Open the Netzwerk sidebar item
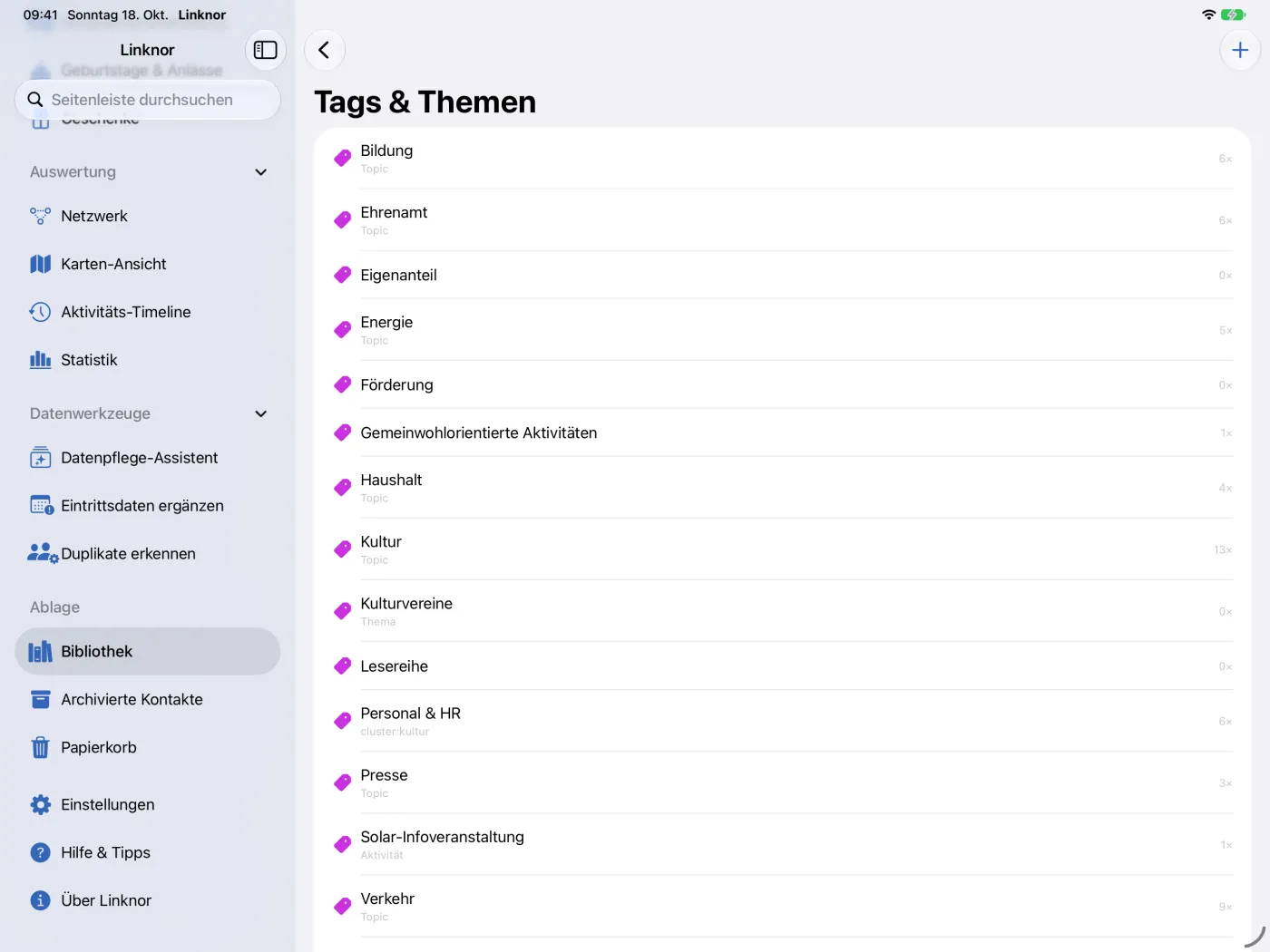 pos(148,216)
